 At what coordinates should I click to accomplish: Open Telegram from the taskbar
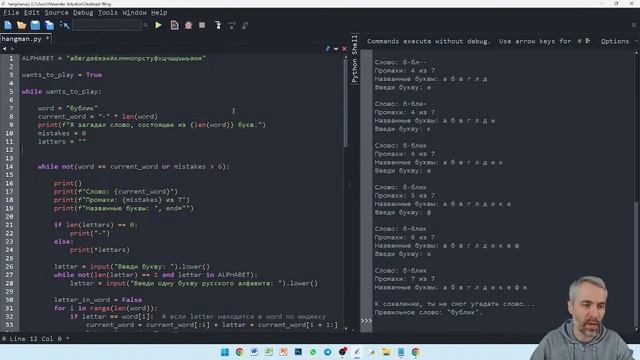point(327,352)
